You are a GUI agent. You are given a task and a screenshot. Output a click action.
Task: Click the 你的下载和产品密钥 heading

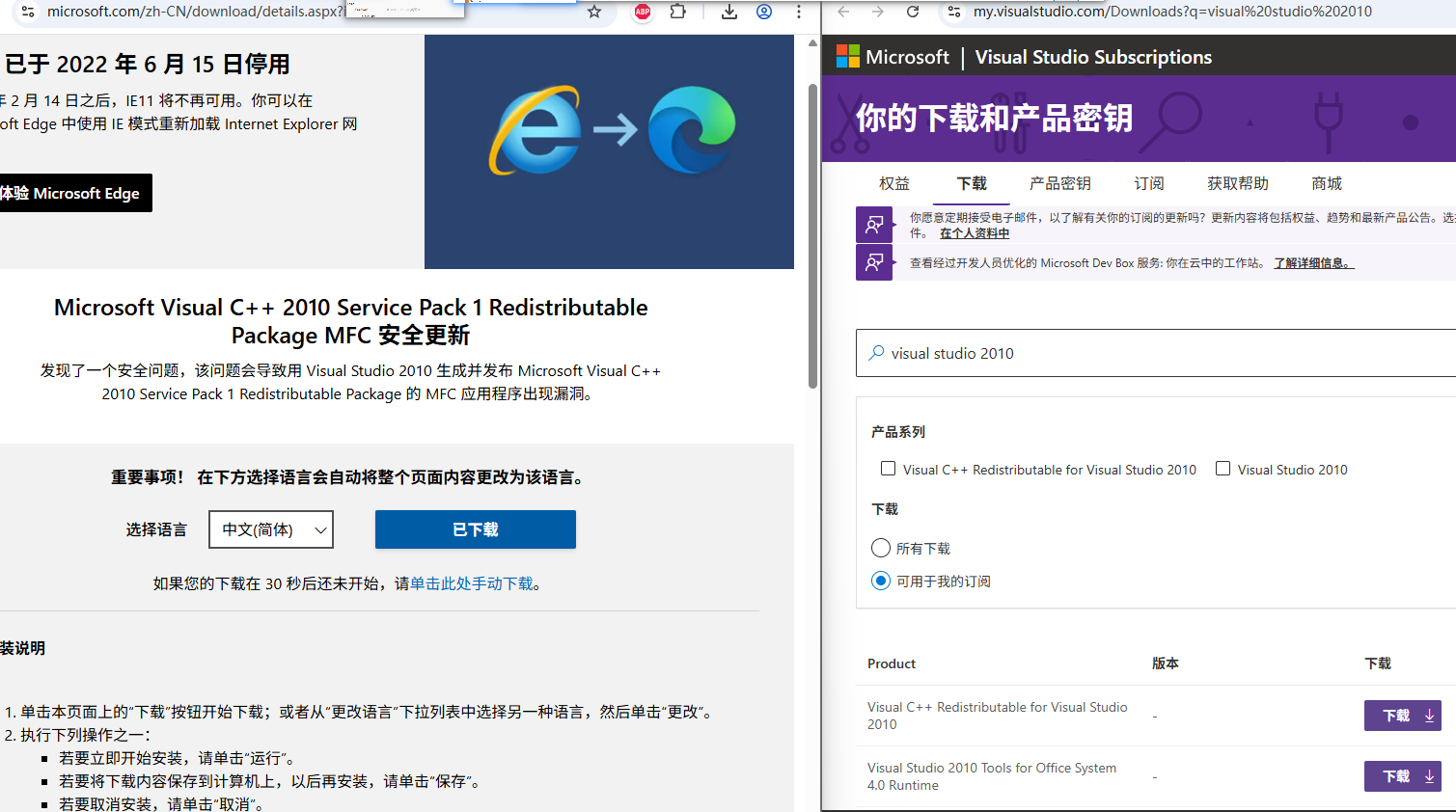994,118
